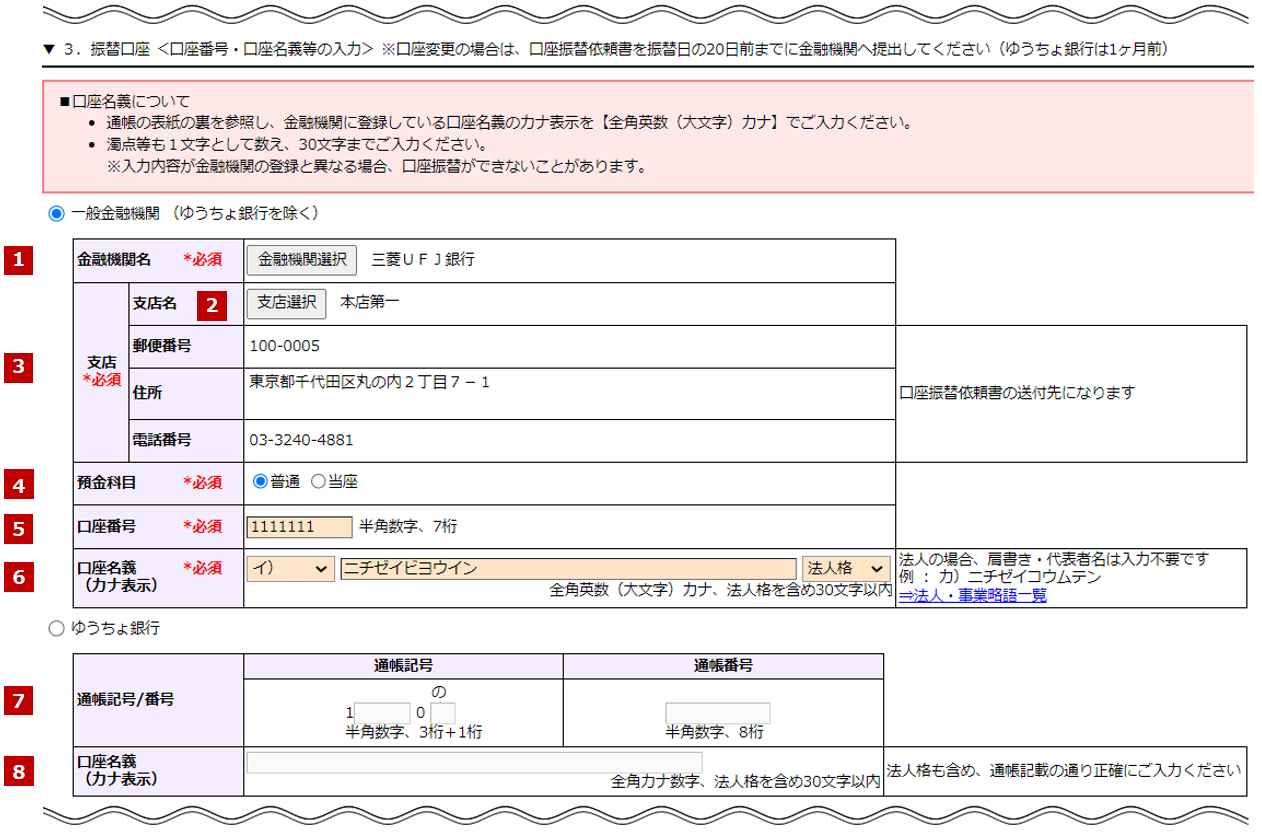Click red number marker 5

pyautogui.click(x=18, y=526)
